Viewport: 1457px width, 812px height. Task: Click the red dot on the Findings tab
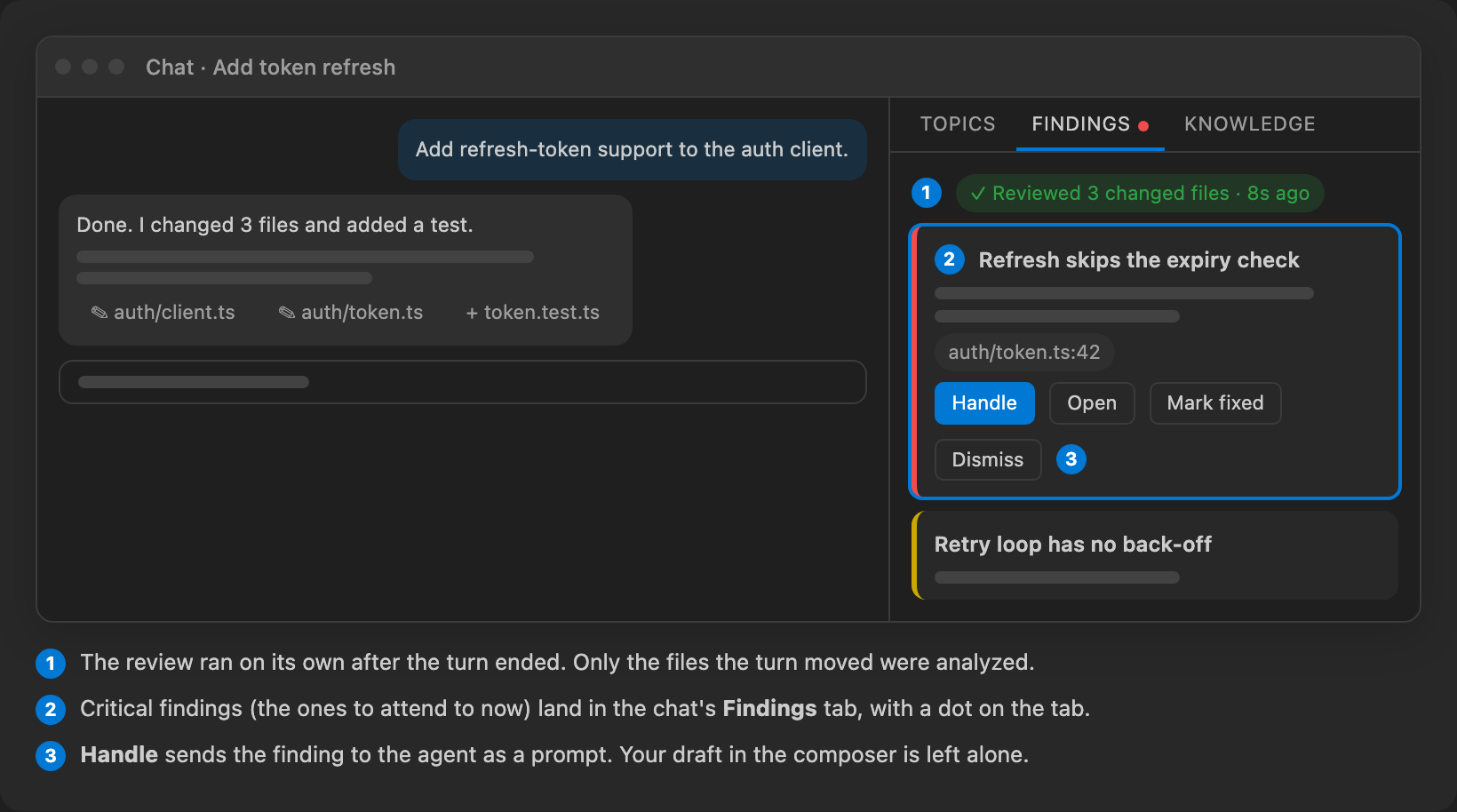(1144, 126)
